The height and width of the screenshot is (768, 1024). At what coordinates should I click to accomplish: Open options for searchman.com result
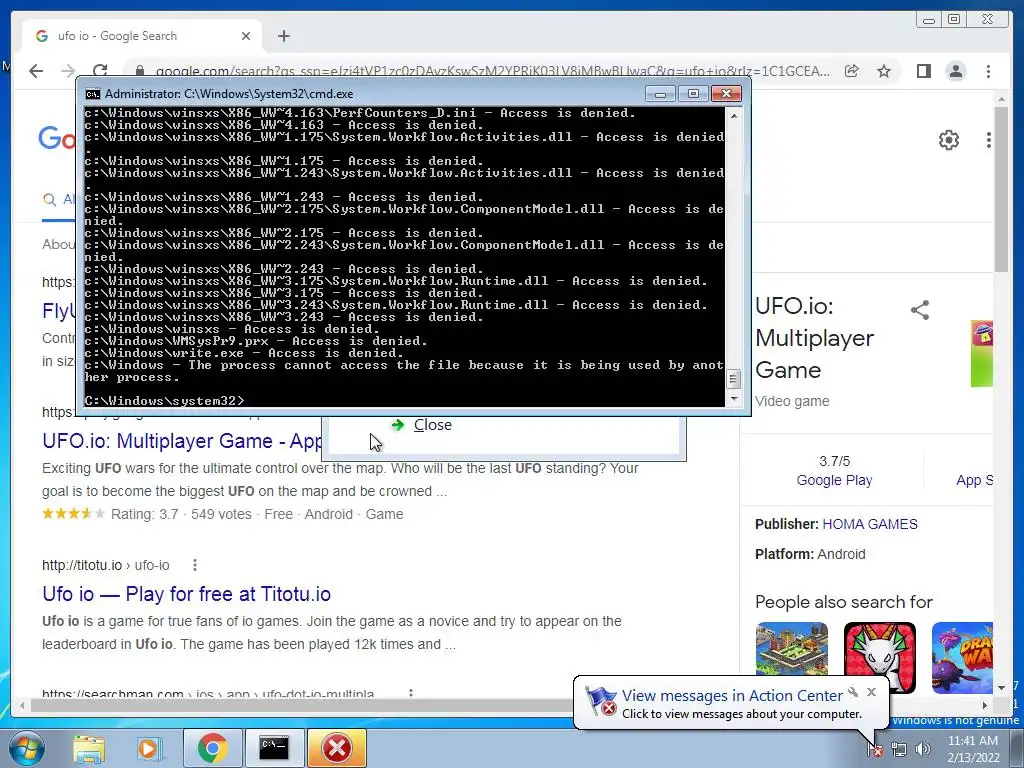pos(411,693)
